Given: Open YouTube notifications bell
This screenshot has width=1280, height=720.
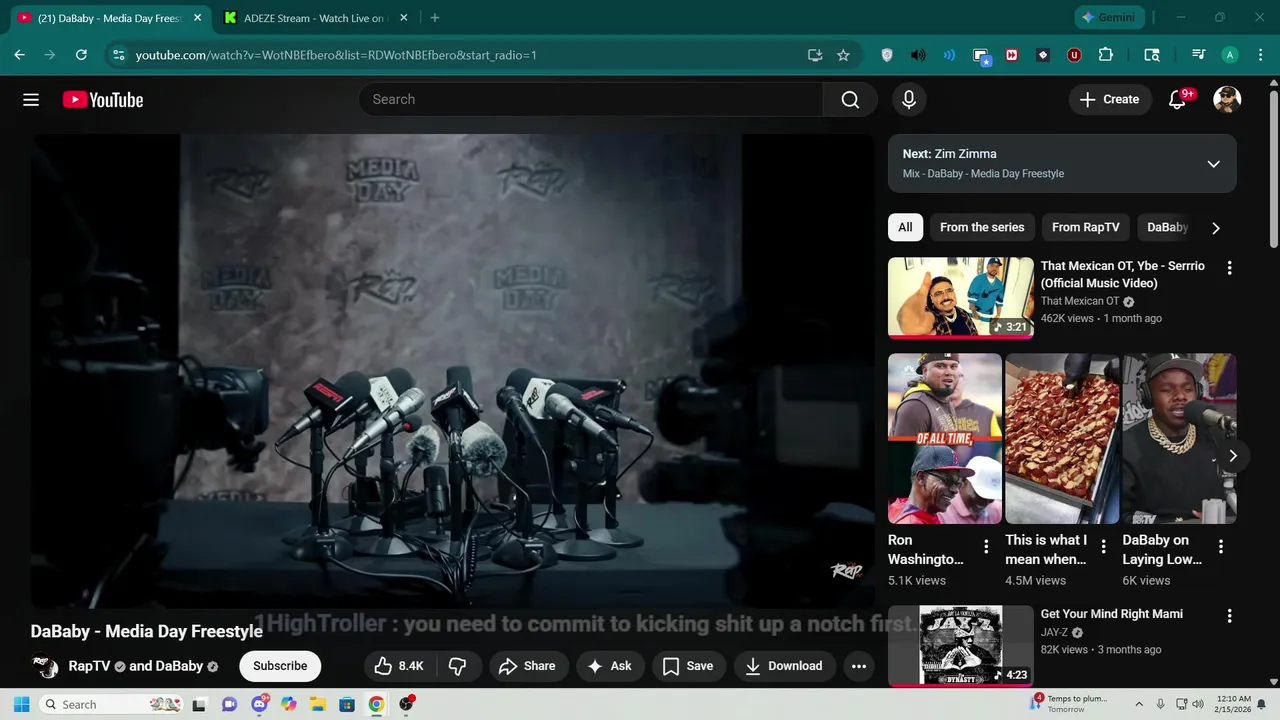Looking at the screenshot, I should pyautogui.click(x=1178, y=99).
